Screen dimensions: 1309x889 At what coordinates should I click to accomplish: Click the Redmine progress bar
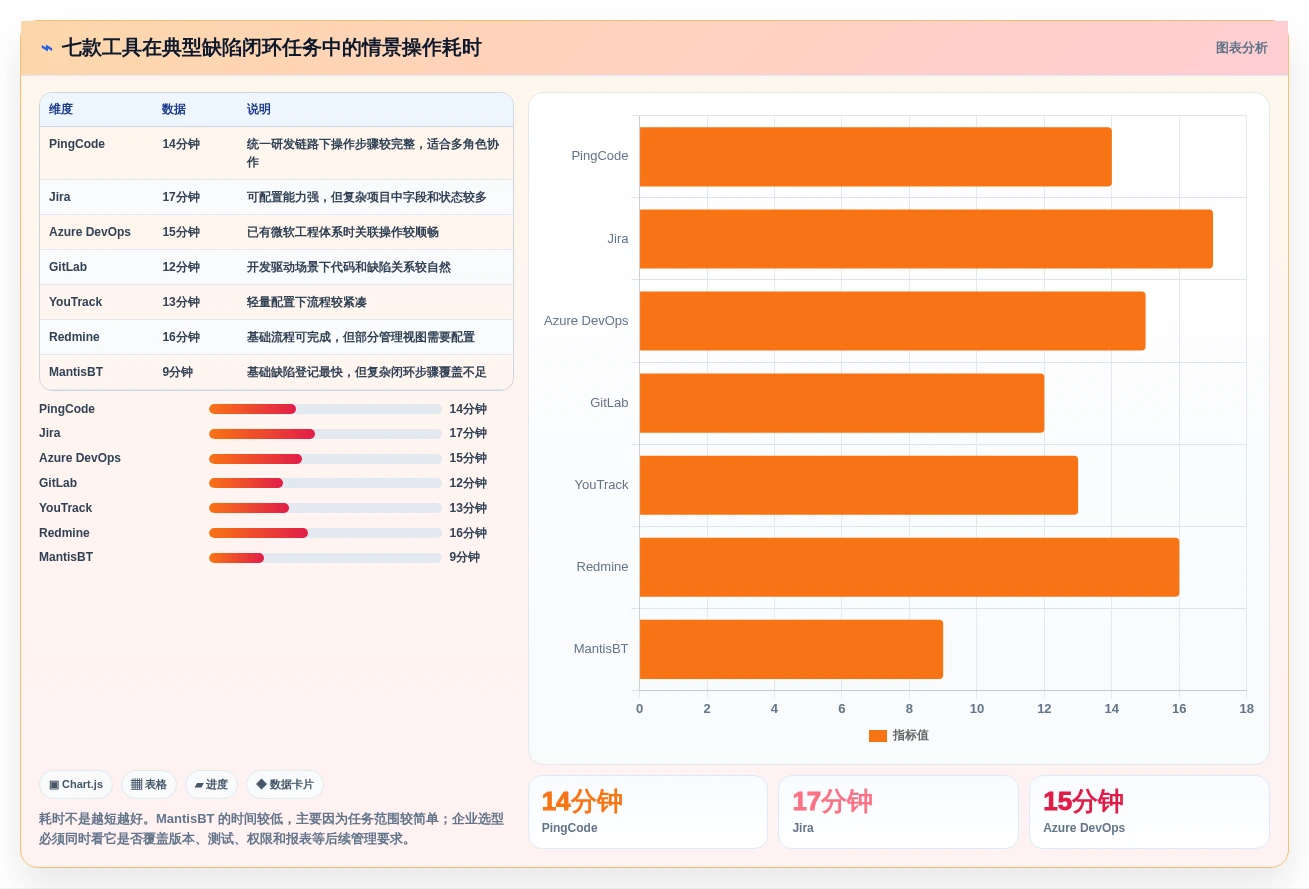pyautogui.click(x=325, y=533)
